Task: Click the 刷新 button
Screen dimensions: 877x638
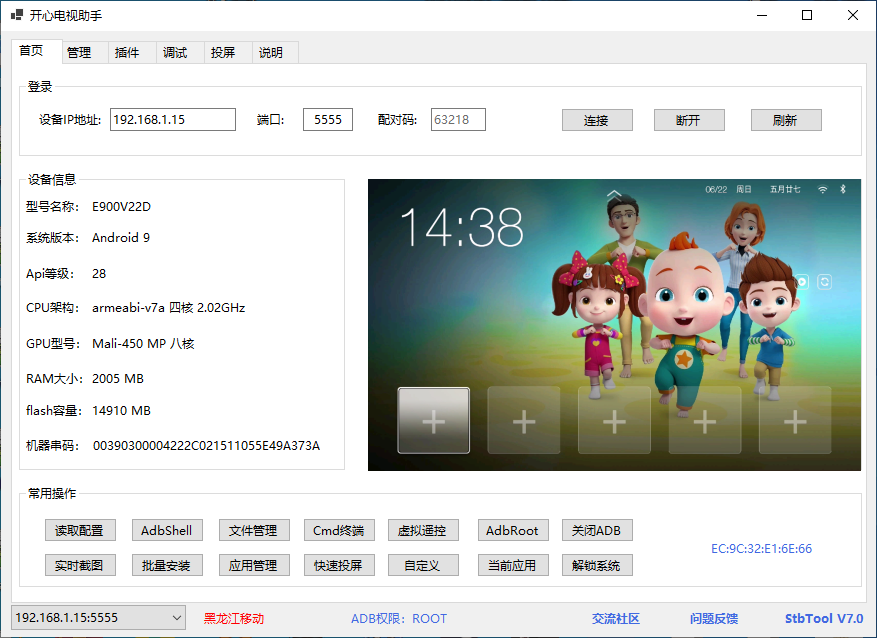Action: point(786,120)
